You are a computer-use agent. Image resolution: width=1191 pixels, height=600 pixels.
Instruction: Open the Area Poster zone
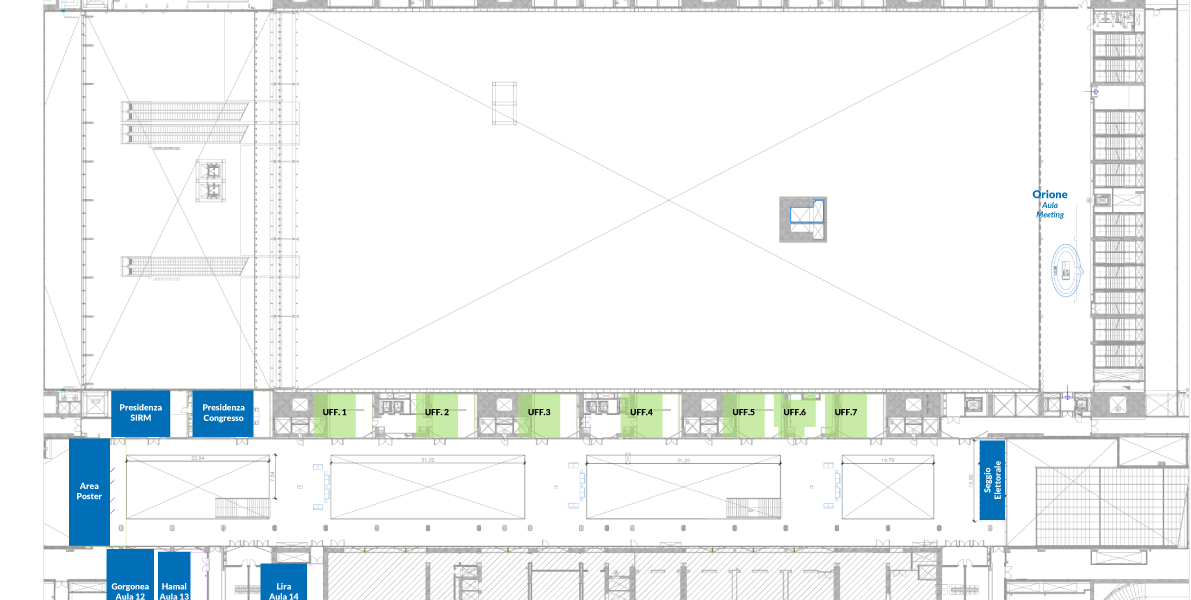[x=89, y=491]
